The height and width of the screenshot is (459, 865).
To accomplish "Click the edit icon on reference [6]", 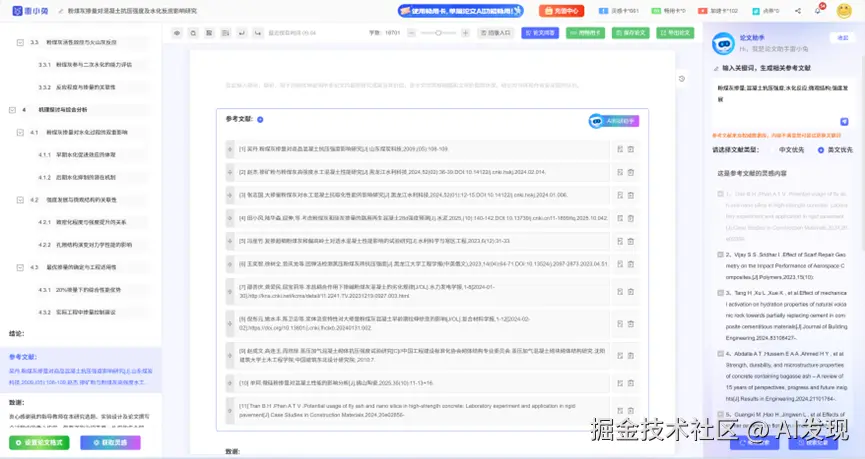I will (x=620, y=264).
